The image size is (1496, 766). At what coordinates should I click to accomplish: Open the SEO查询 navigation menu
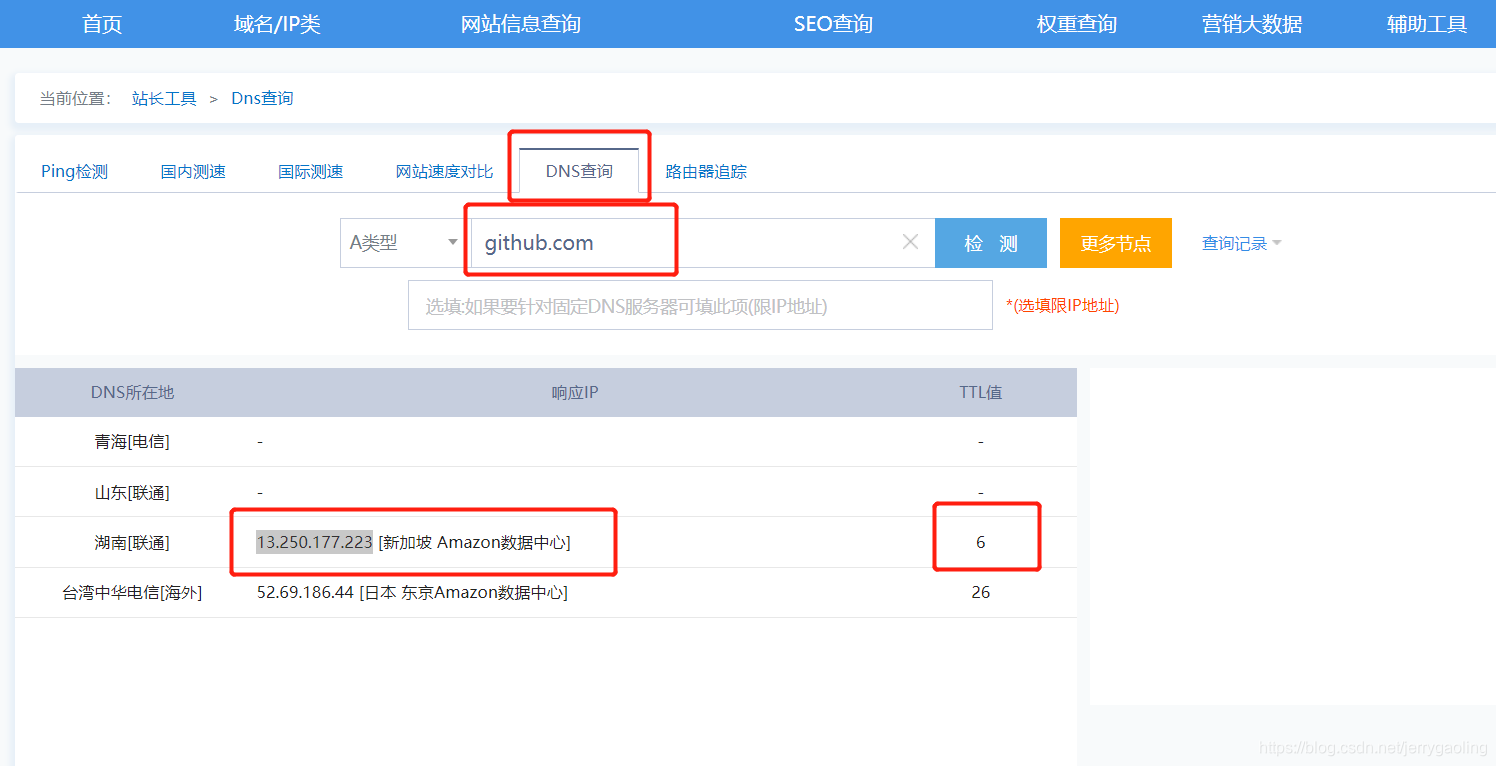pyautogui.click(x=833, y=24)
